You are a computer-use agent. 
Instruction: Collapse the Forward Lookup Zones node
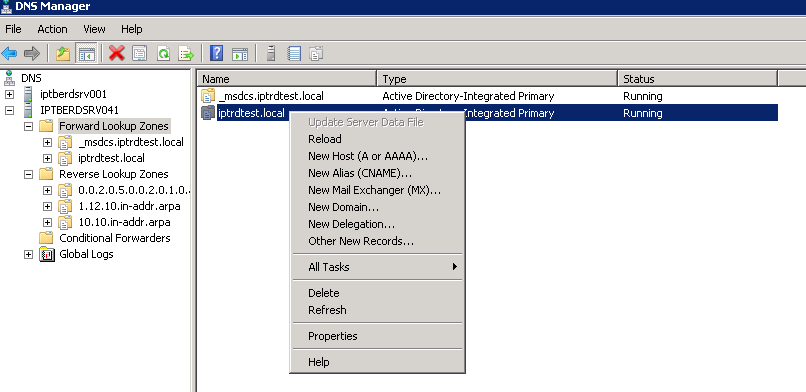(28, 126)
